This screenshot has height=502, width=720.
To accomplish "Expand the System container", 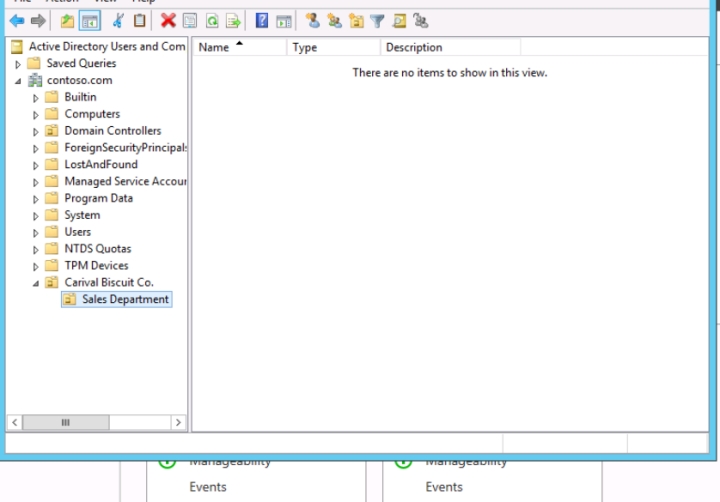I will click(35, 216).
